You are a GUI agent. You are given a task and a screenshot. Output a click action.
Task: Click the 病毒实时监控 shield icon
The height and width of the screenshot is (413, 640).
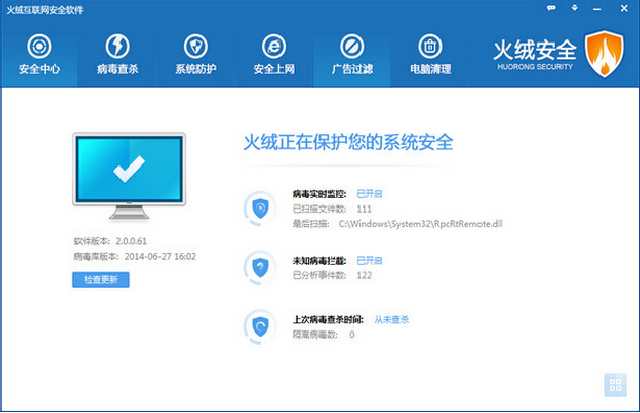[260, 207]
